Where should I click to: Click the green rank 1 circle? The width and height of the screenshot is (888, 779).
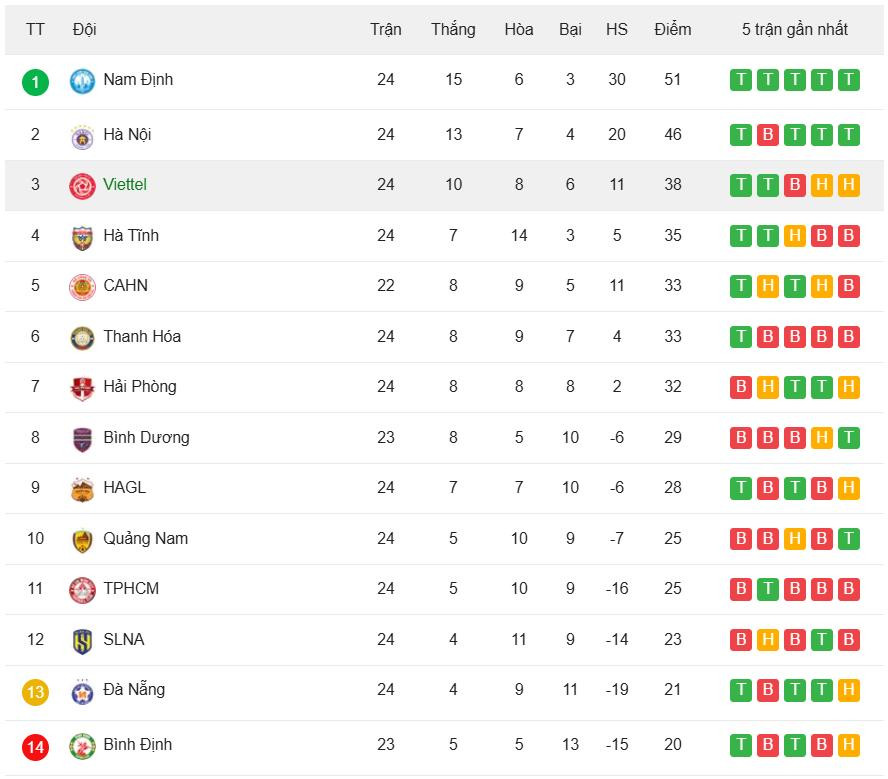coord(35,81)
